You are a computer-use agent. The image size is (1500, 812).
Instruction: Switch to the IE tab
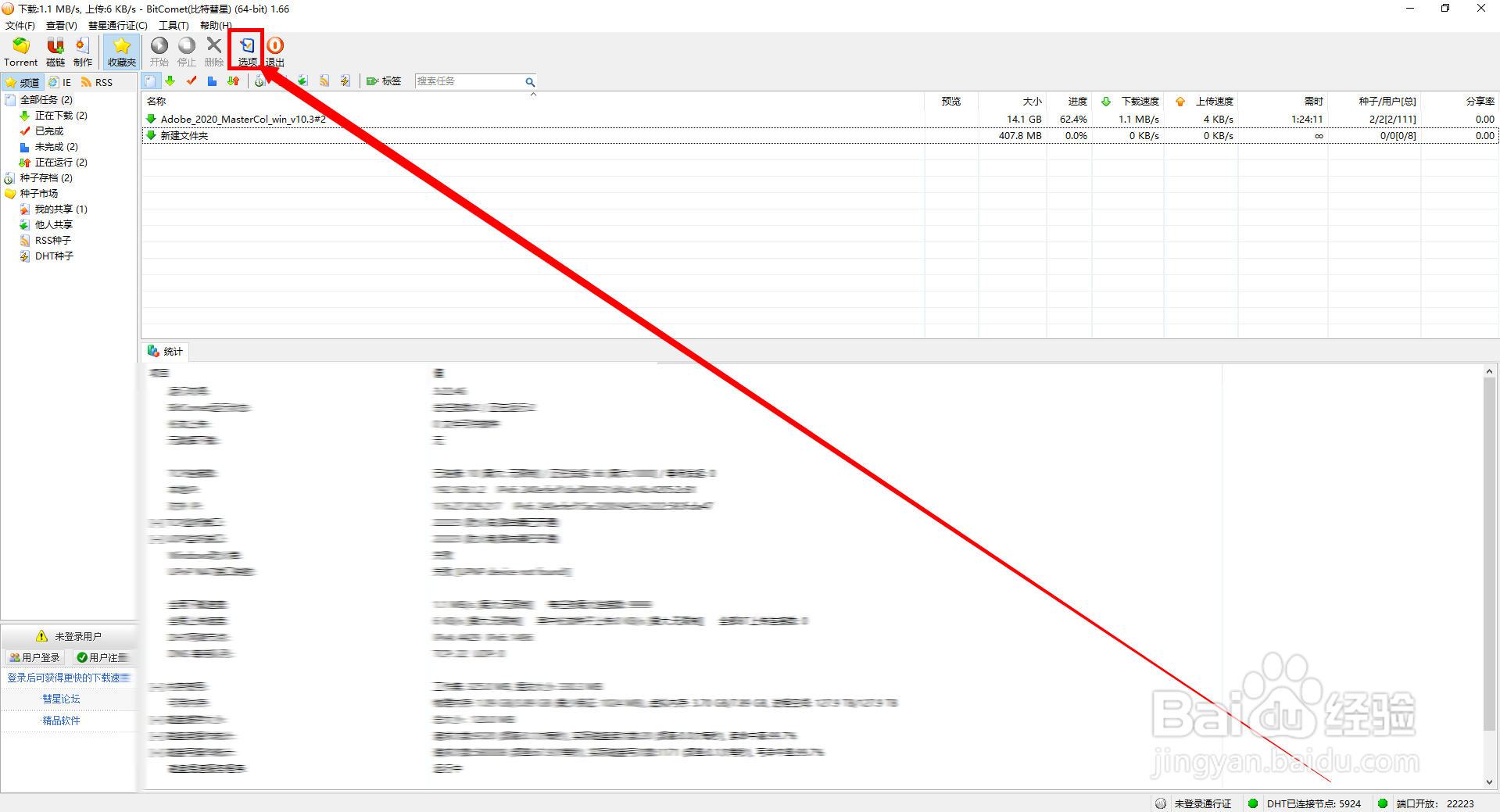pyautogui.click(x=59, y=82)
